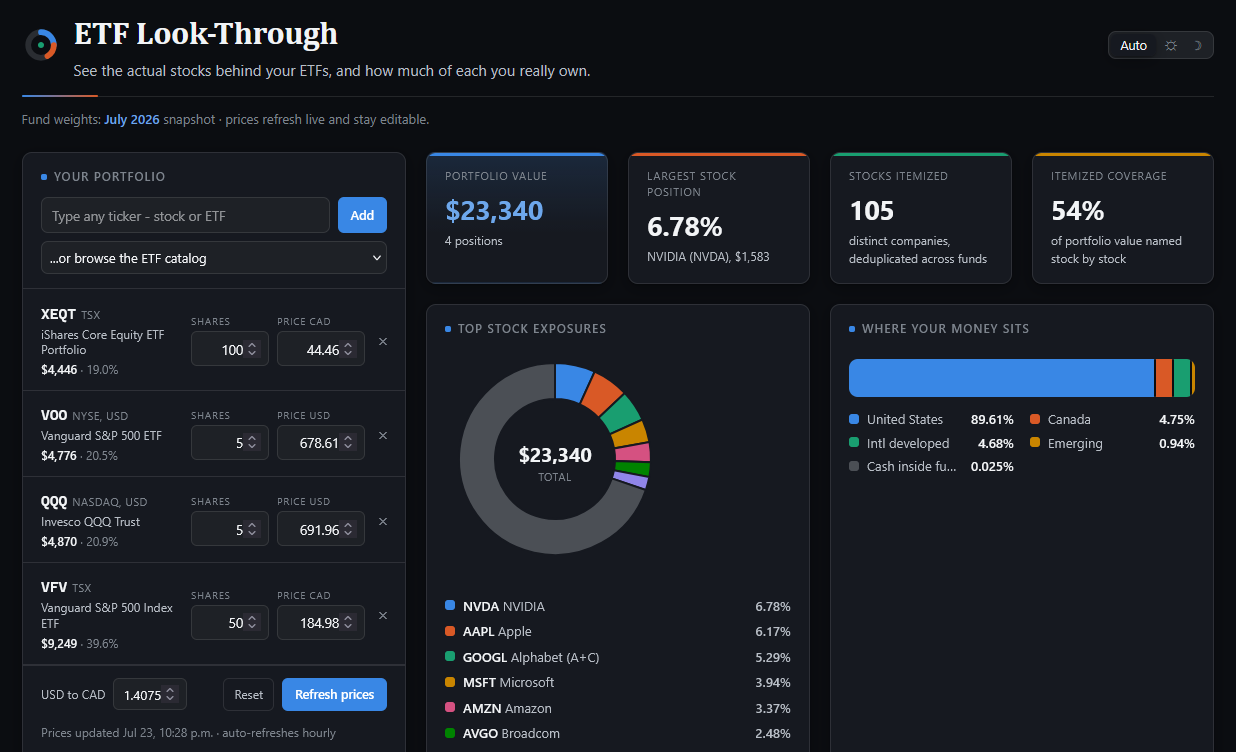The width and height of the screenshot is (1236, 752).
Task: Click the USD to CAD field showing 1.4075
Action: (150, 694)
